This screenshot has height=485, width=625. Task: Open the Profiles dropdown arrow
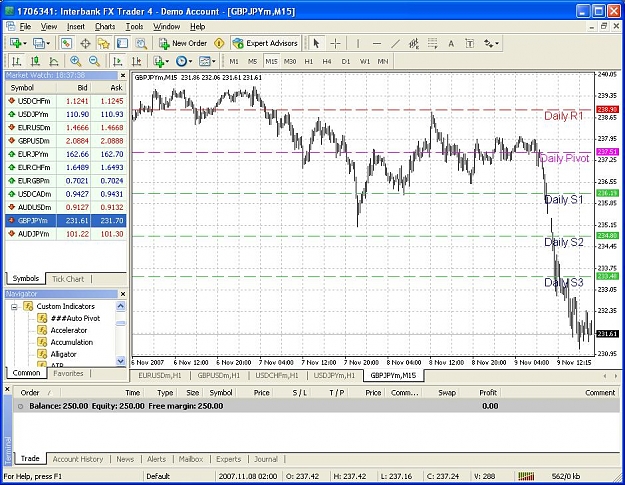[48, 43]
